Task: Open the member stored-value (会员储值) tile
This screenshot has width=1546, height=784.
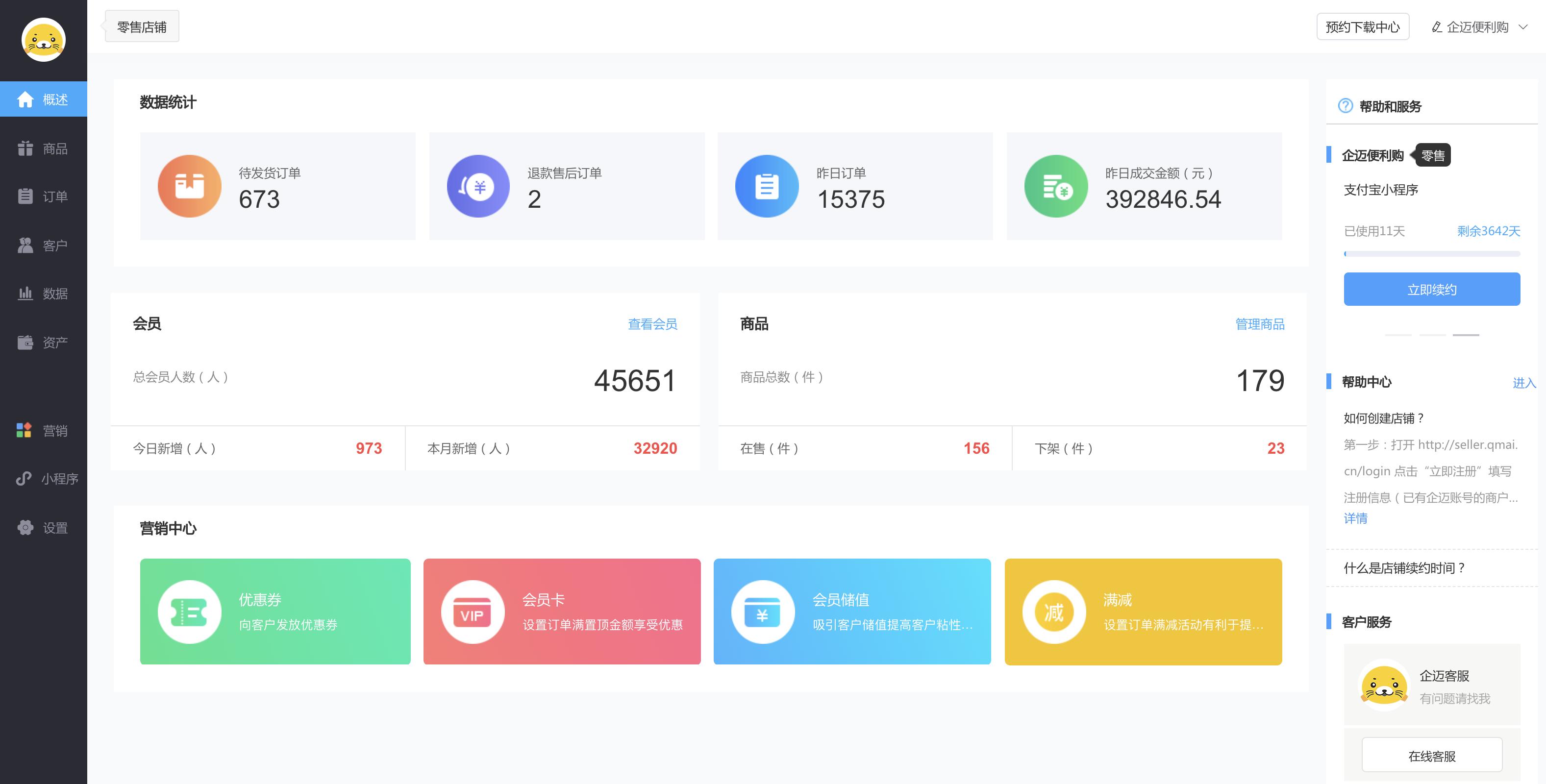Action: (851, 611)
